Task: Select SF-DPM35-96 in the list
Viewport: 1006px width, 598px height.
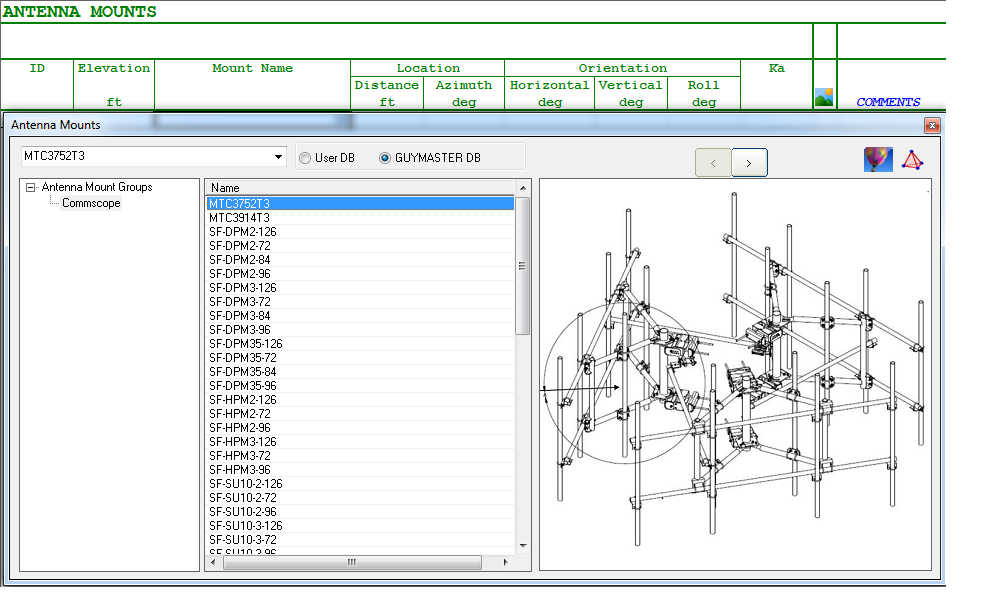Action: [360, 386]
